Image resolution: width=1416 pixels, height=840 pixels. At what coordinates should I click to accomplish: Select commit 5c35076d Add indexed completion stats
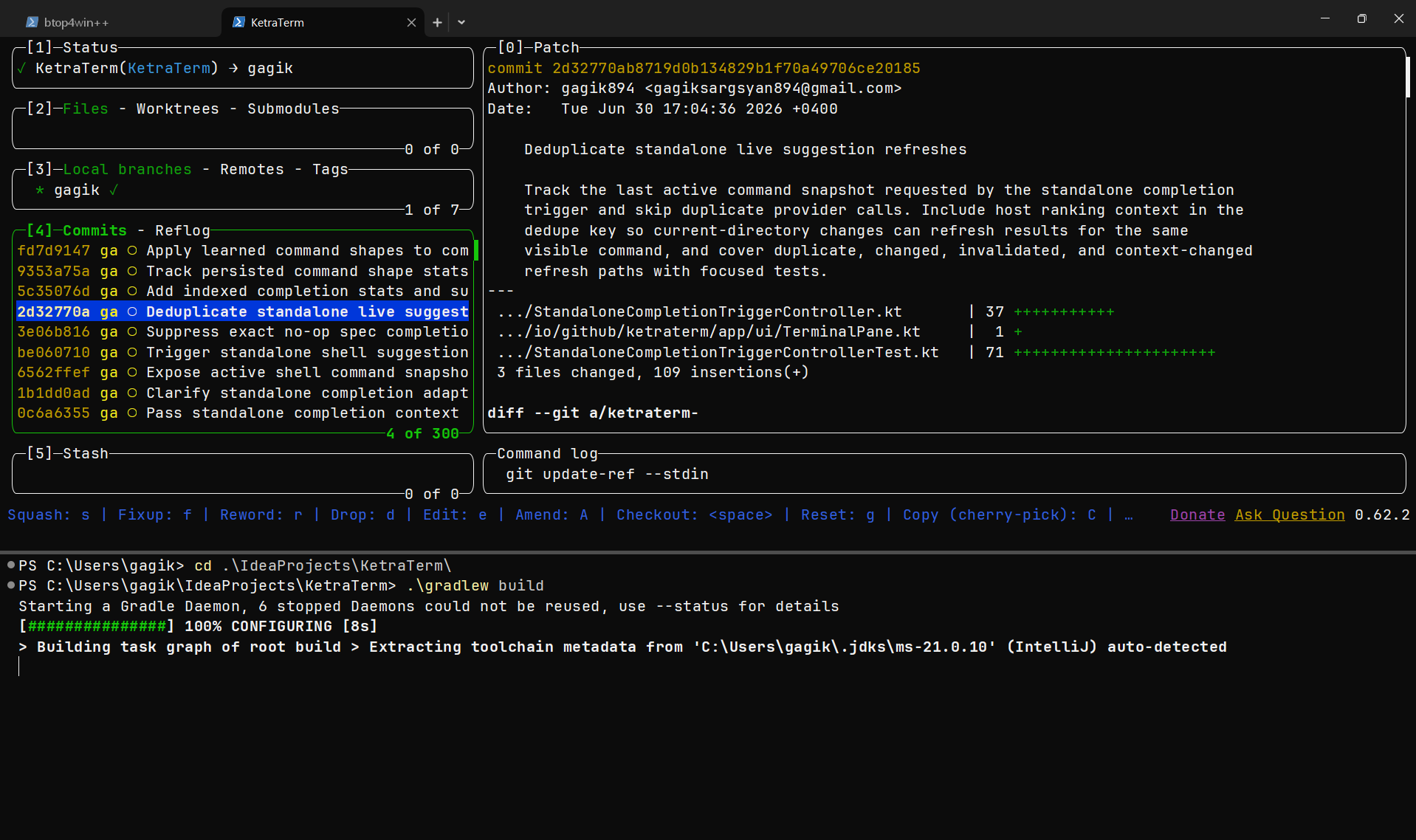243,292
